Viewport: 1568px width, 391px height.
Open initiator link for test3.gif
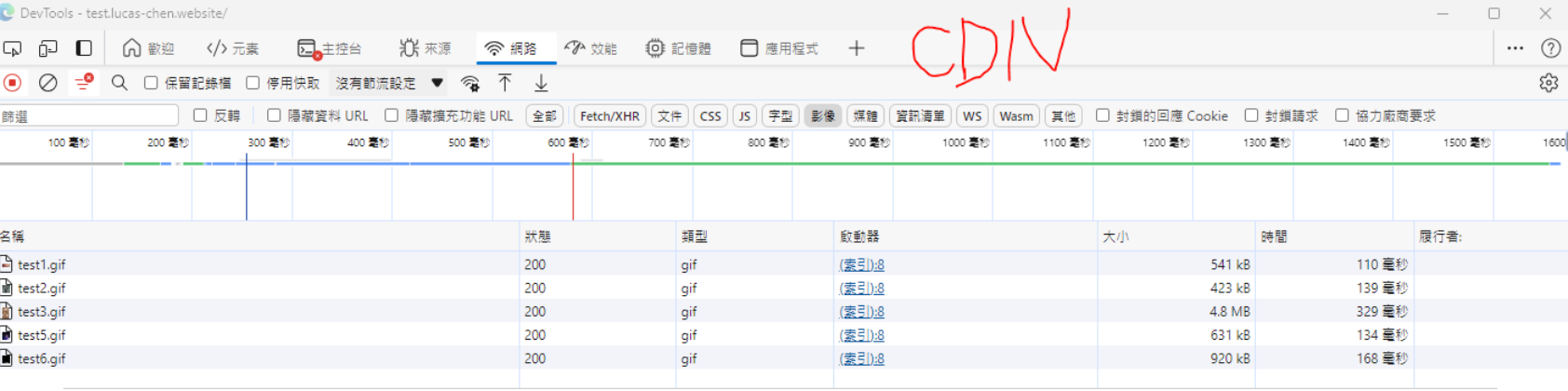861,311
